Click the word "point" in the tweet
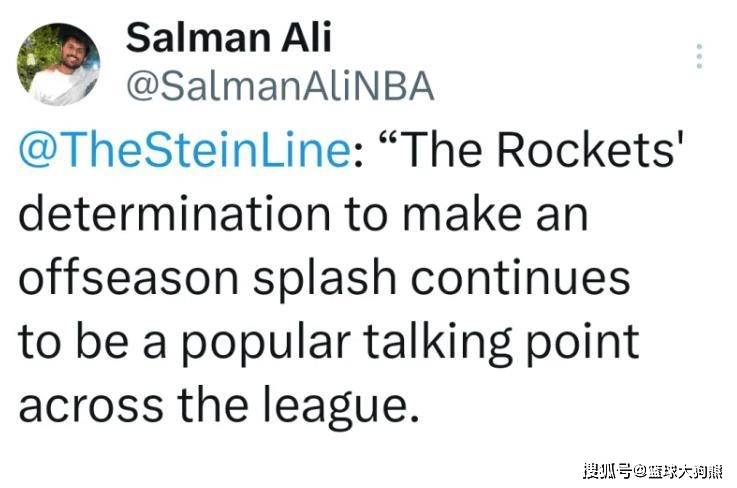Viewport: 737px width, 488px height. (582, 343)
